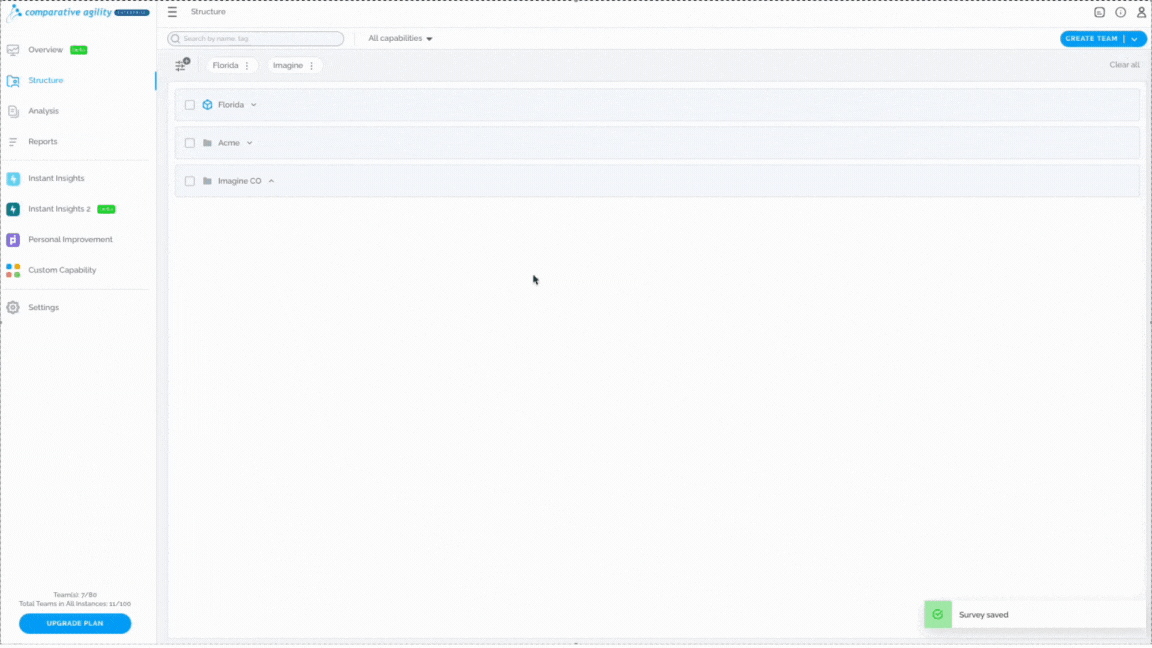The image size is (1152, 648).
Task: Click the Structure sidebar icon
Action: pyautogui.click(x=13, y=81)
